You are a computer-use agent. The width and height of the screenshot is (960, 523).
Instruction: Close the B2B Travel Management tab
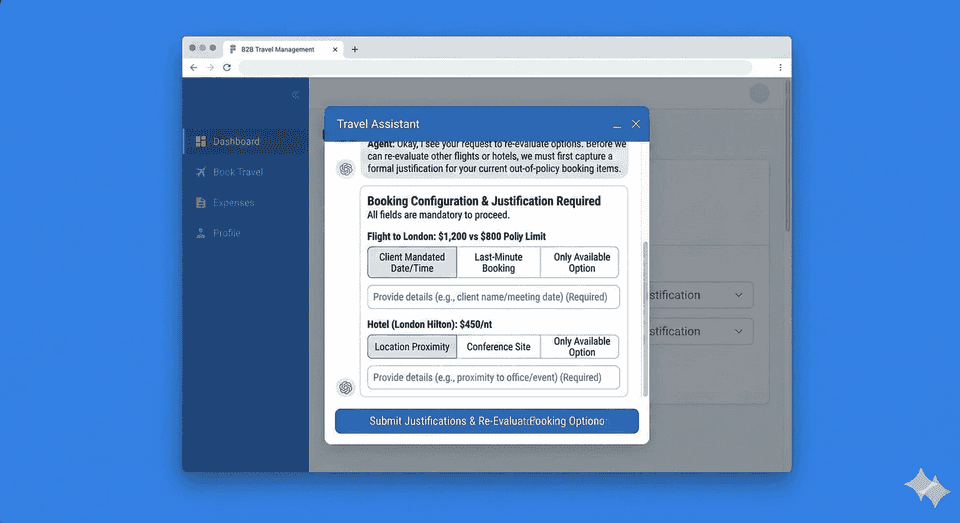335,50
